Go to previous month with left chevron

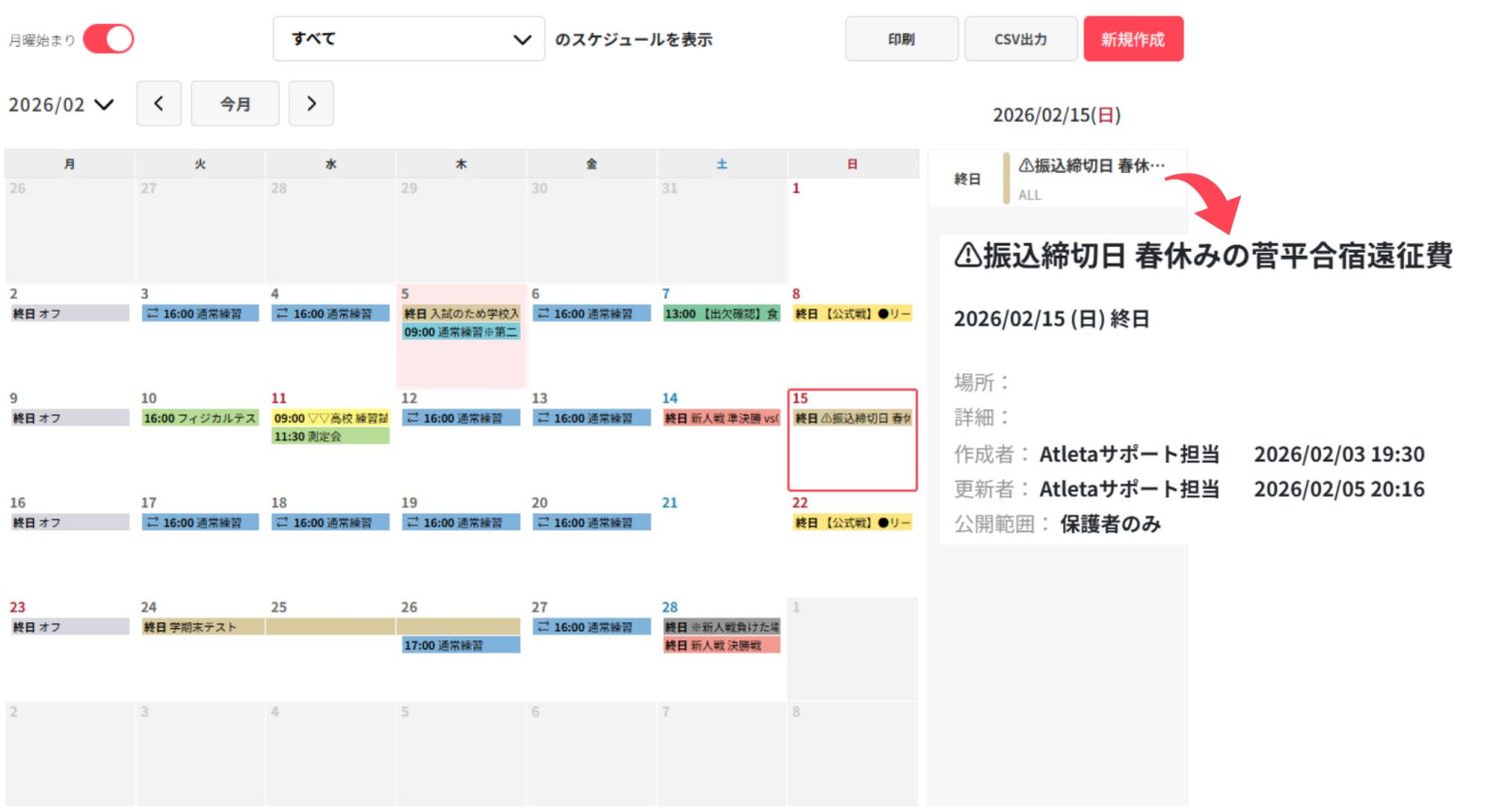(x=159, y=104)
